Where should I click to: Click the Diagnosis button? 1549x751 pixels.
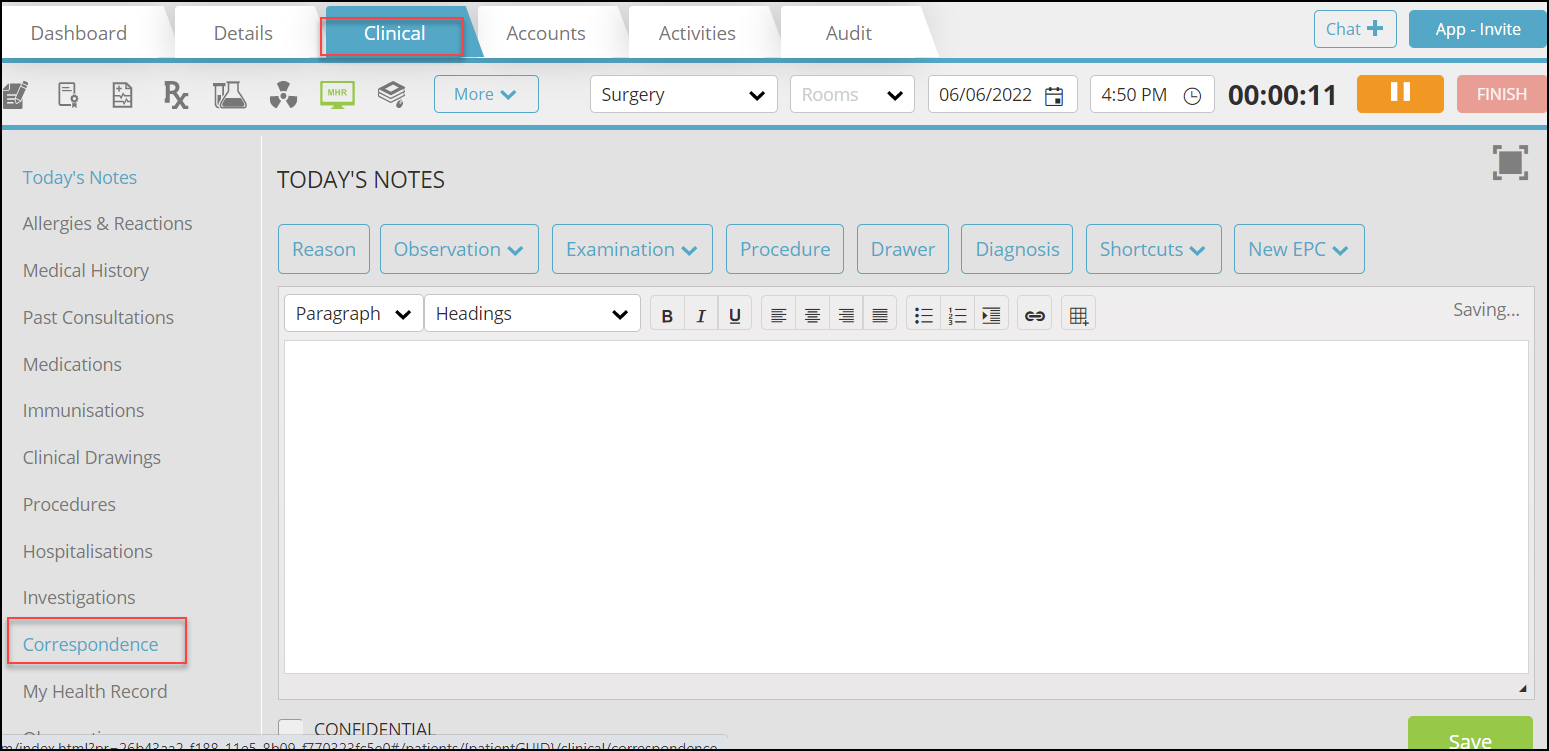(1017, 249)
